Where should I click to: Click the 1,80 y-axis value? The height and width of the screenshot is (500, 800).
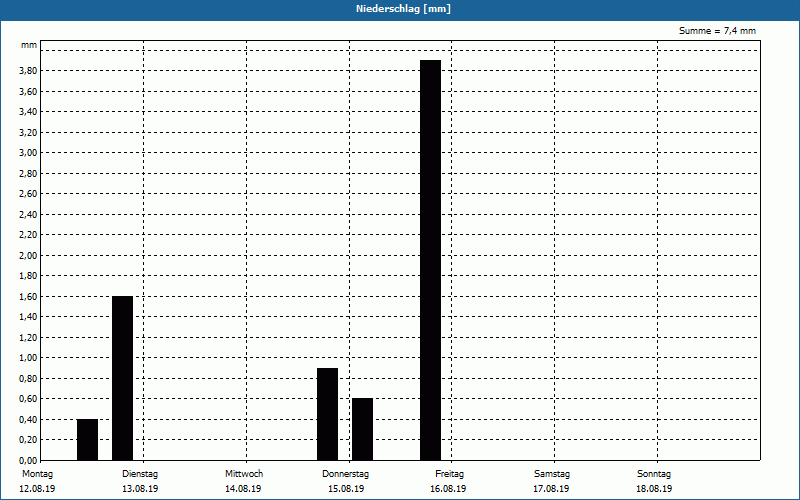coord(28,276)
